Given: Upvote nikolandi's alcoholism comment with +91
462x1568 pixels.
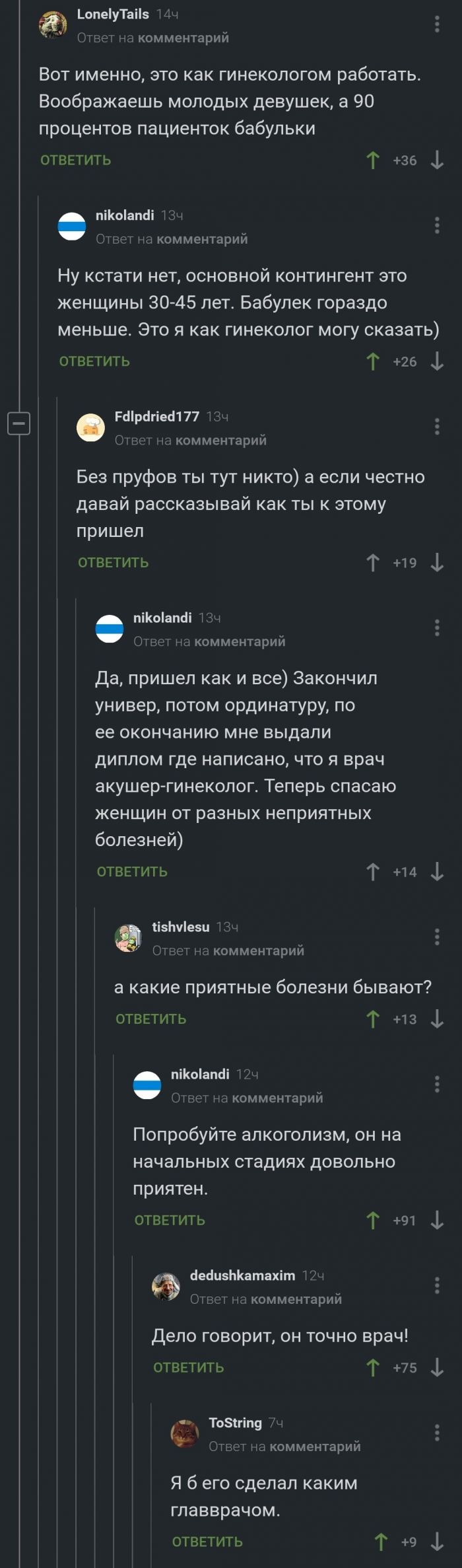Looking at the screenshot, I should click(373, 1220).
